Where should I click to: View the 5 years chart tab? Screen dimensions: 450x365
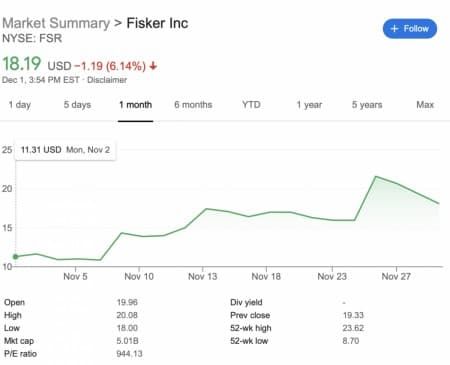point(367,105)
